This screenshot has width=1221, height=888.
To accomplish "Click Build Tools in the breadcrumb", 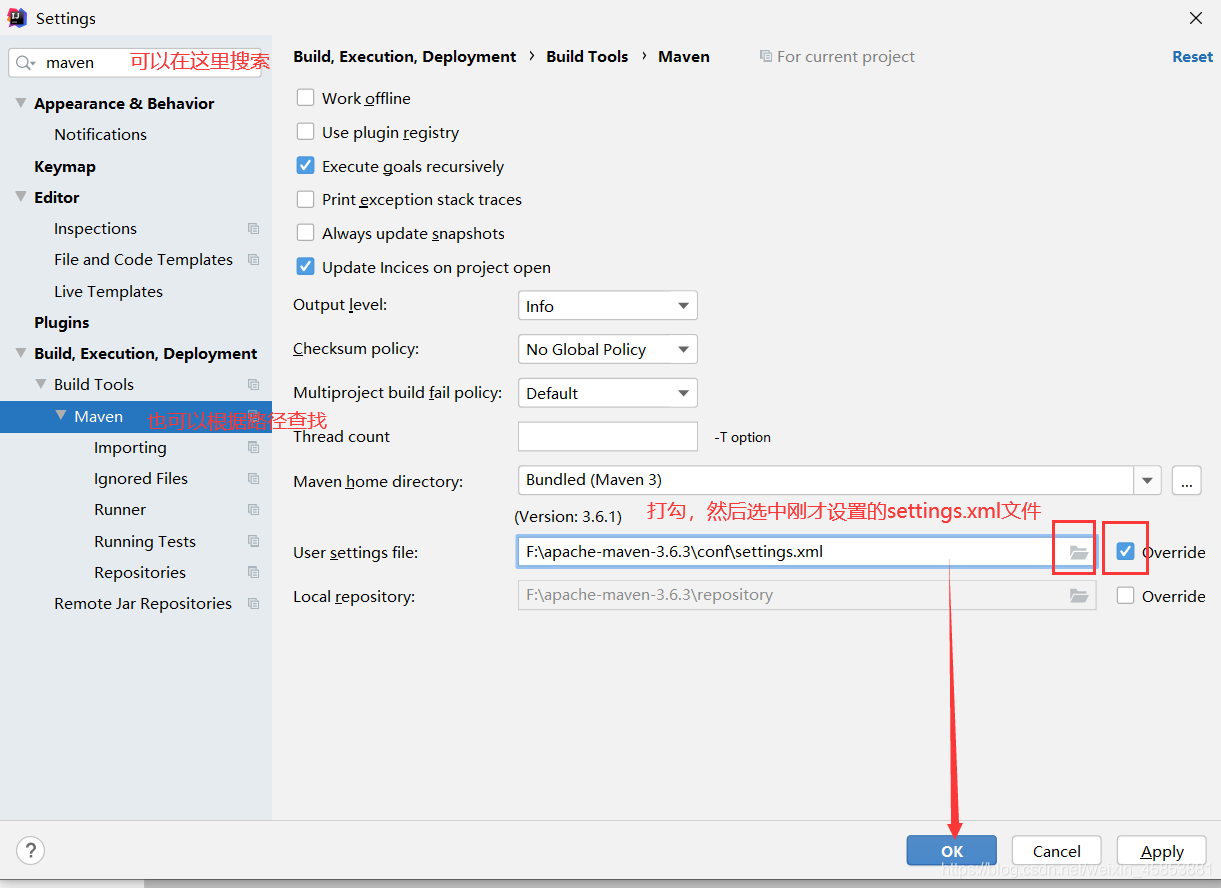I will 587,57.
